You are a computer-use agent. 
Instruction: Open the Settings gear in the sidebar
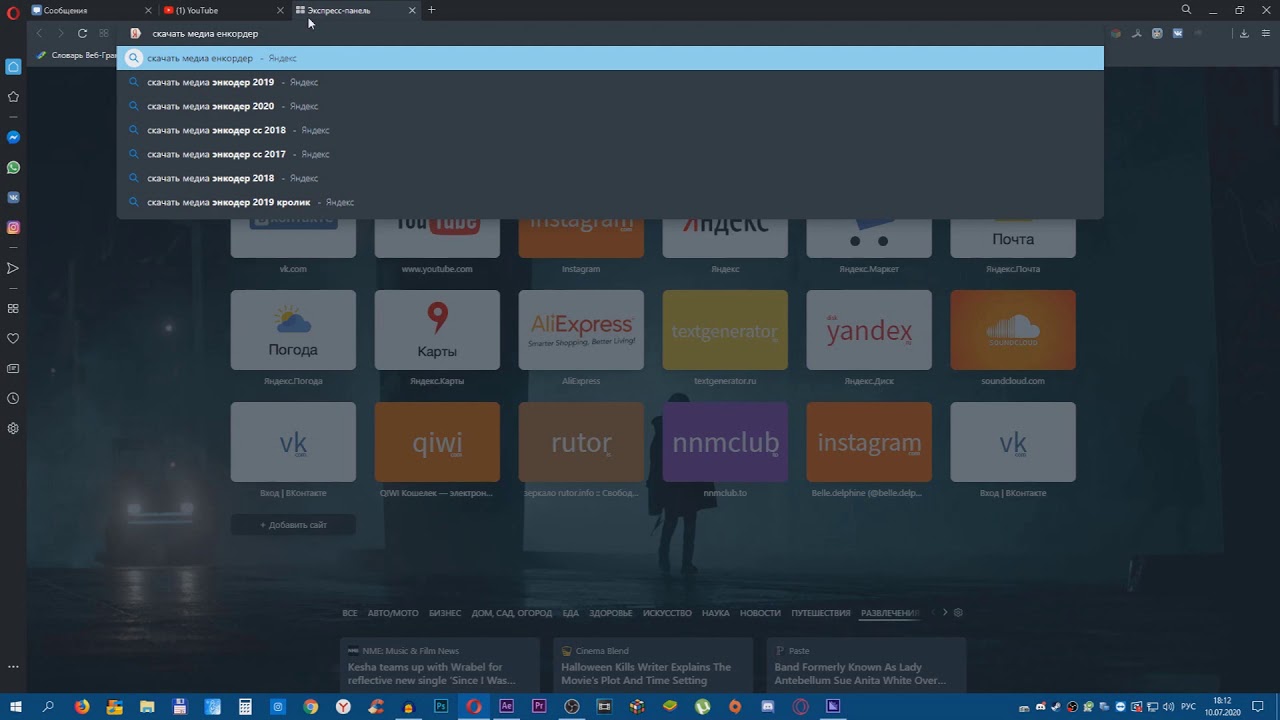click(13, 428)
